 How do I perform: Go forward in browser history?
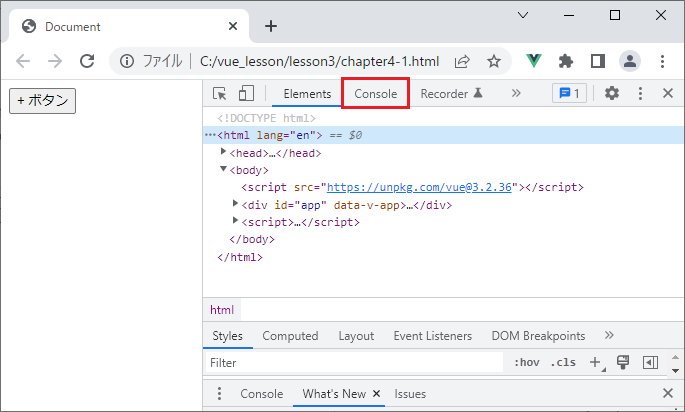55,61
